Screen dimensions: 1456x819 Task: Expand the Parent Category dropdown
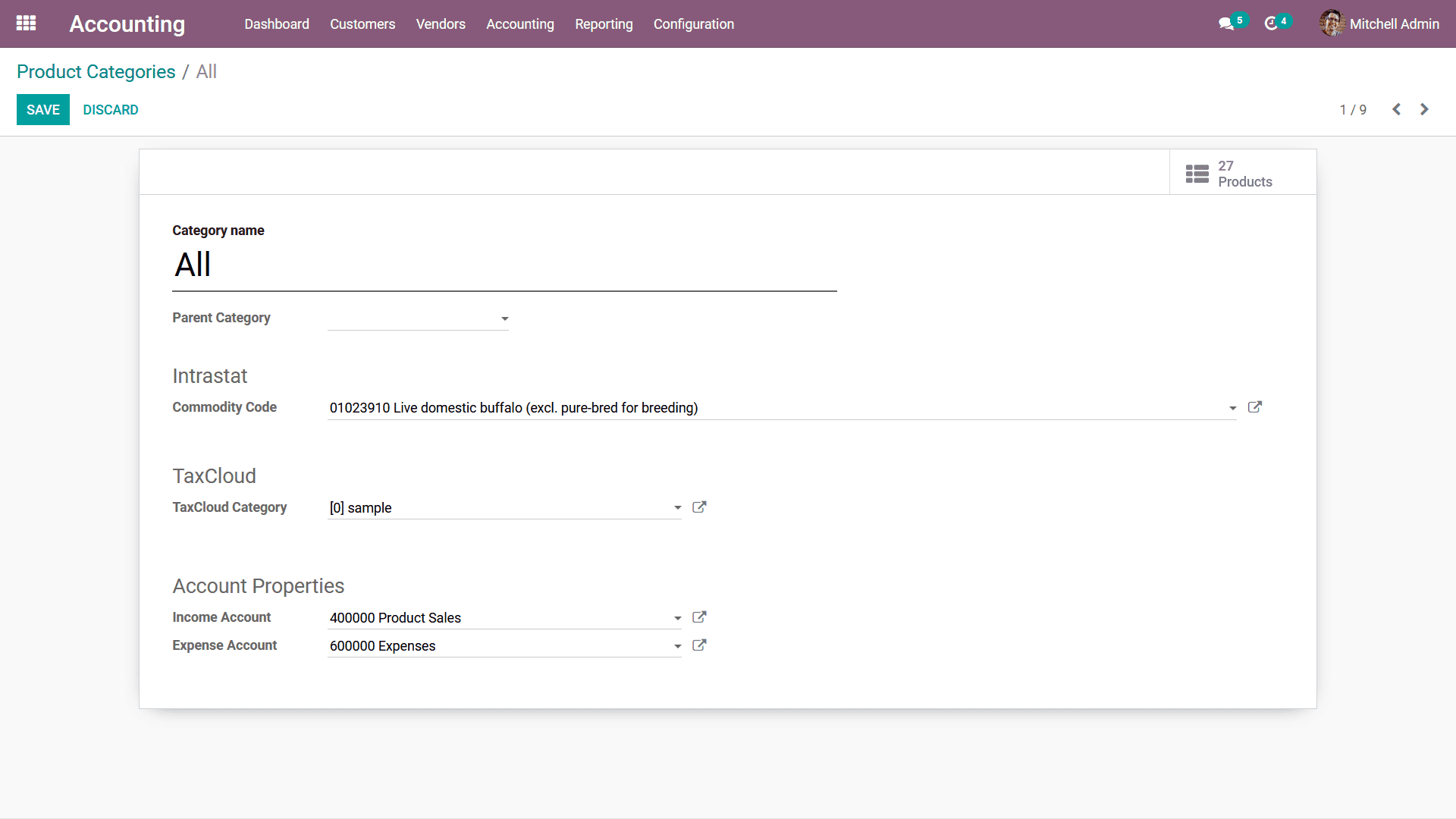point(504,318)
